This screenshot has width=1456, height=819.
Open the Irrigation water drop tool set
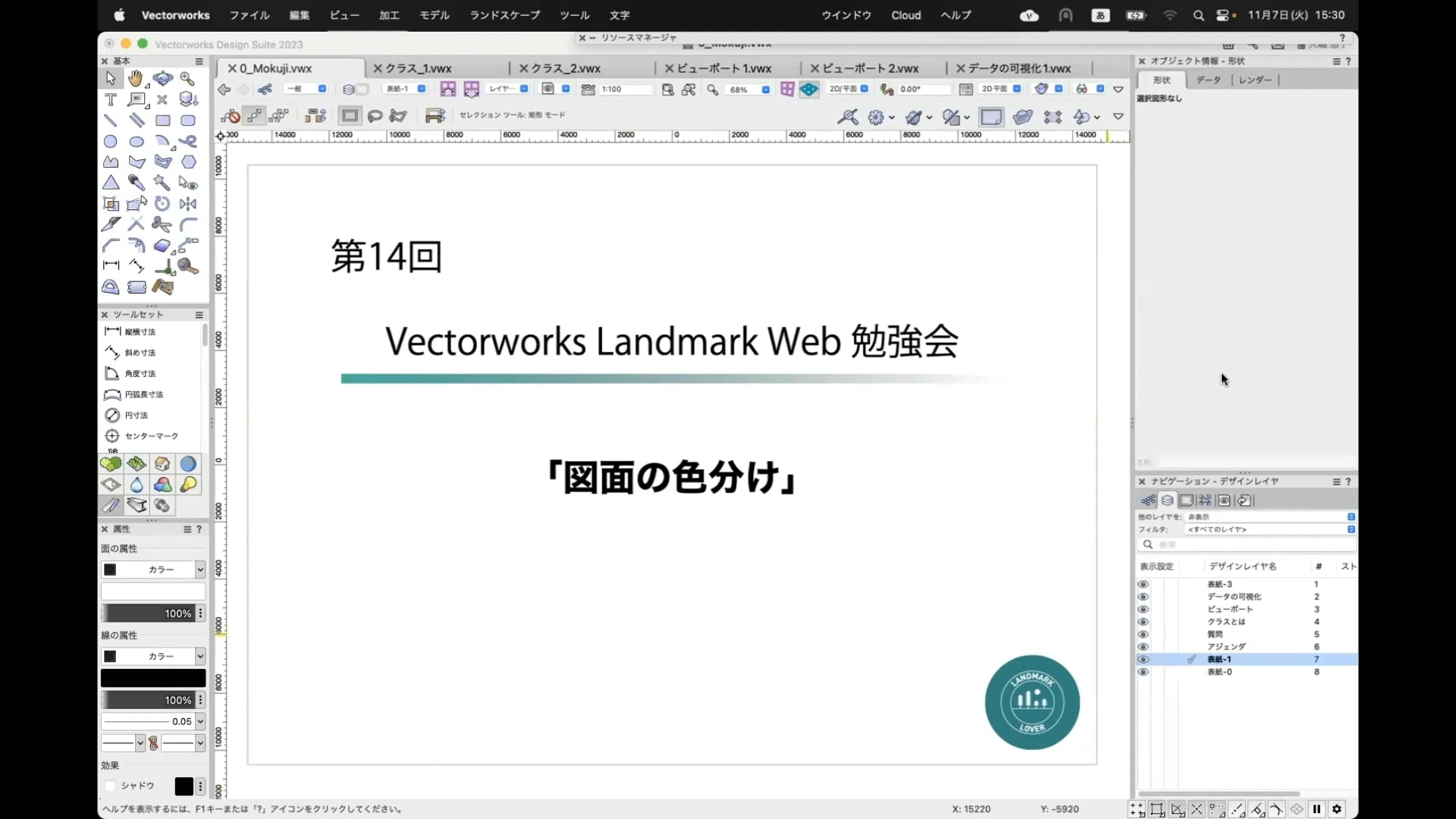pyautogui.click(x=137, y=485)
